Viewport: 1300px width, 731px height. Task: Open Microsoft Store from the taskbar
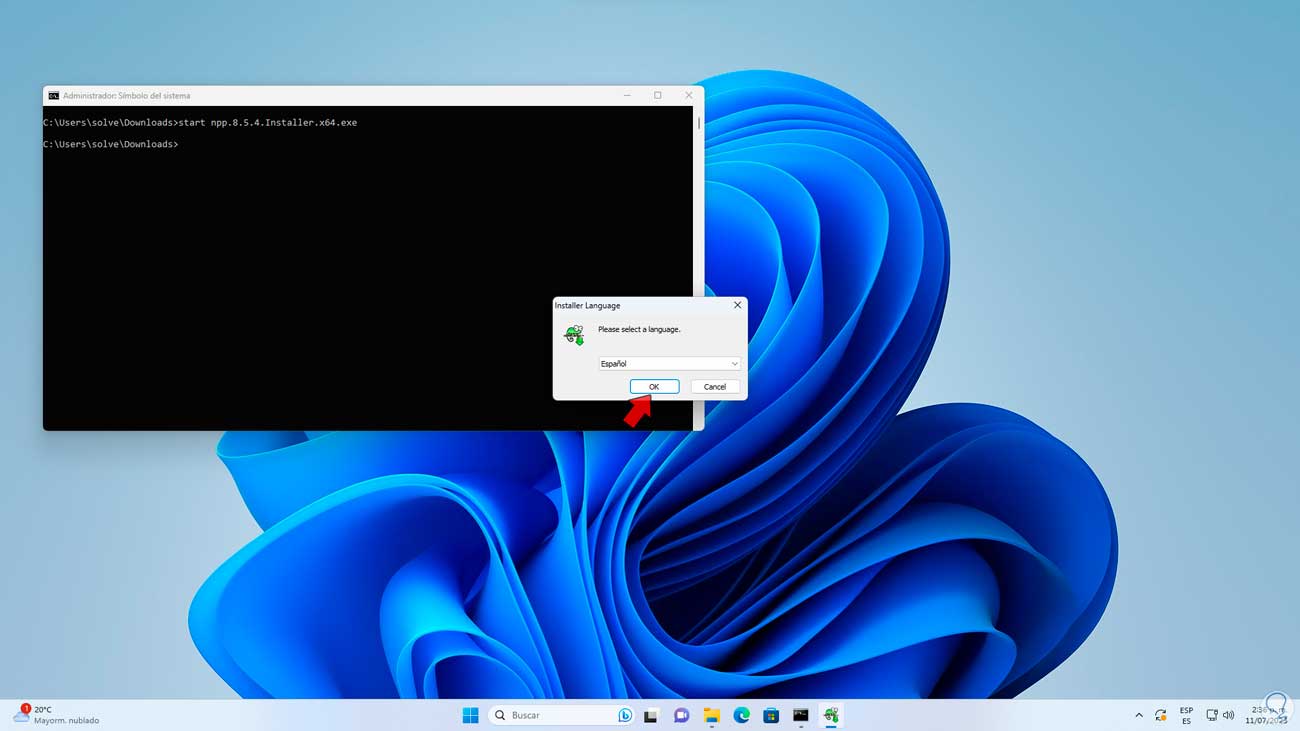[x=771, y=715]
